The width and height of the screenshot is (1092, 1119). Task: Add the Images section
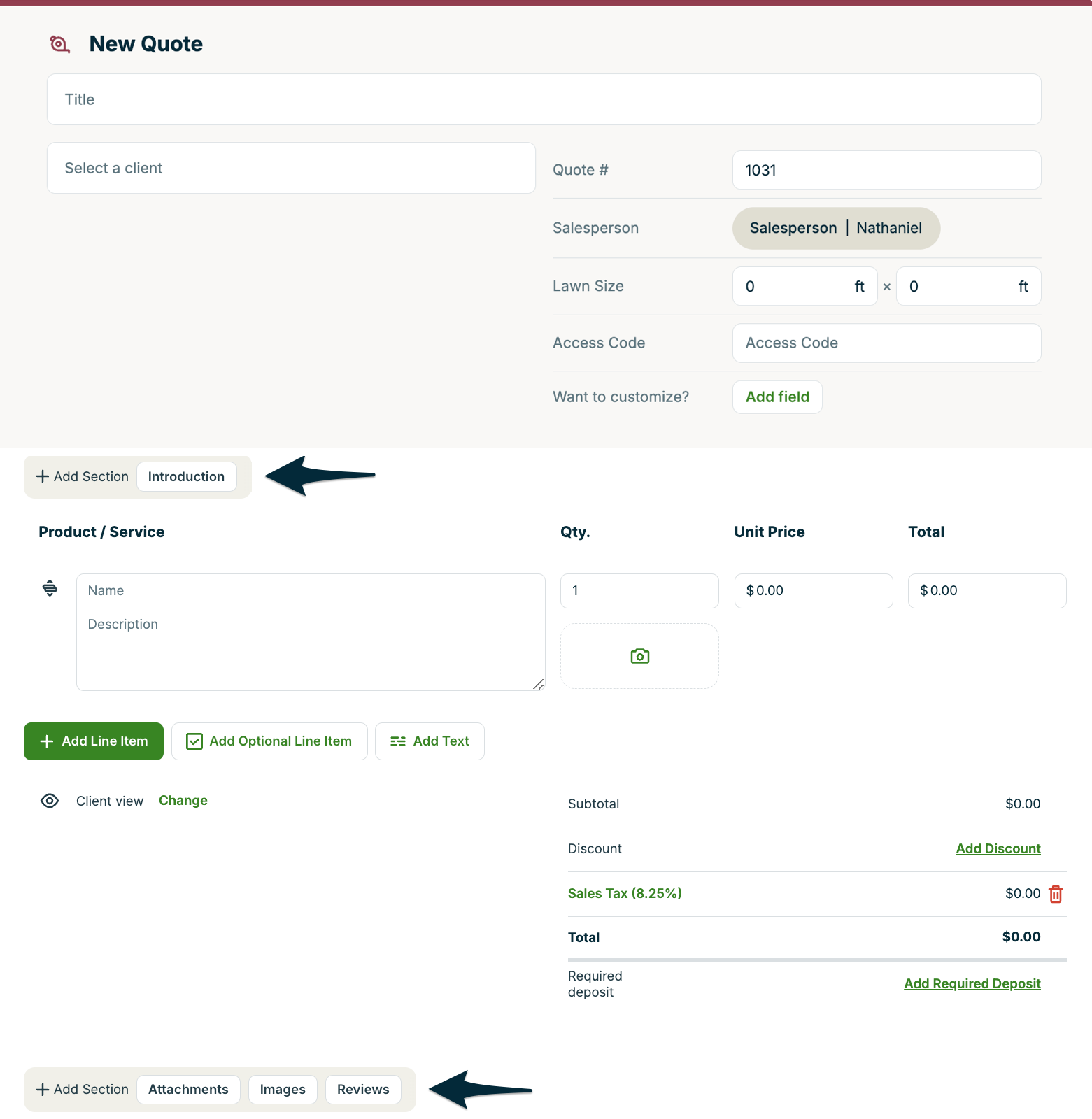[x=283, y=1090]
